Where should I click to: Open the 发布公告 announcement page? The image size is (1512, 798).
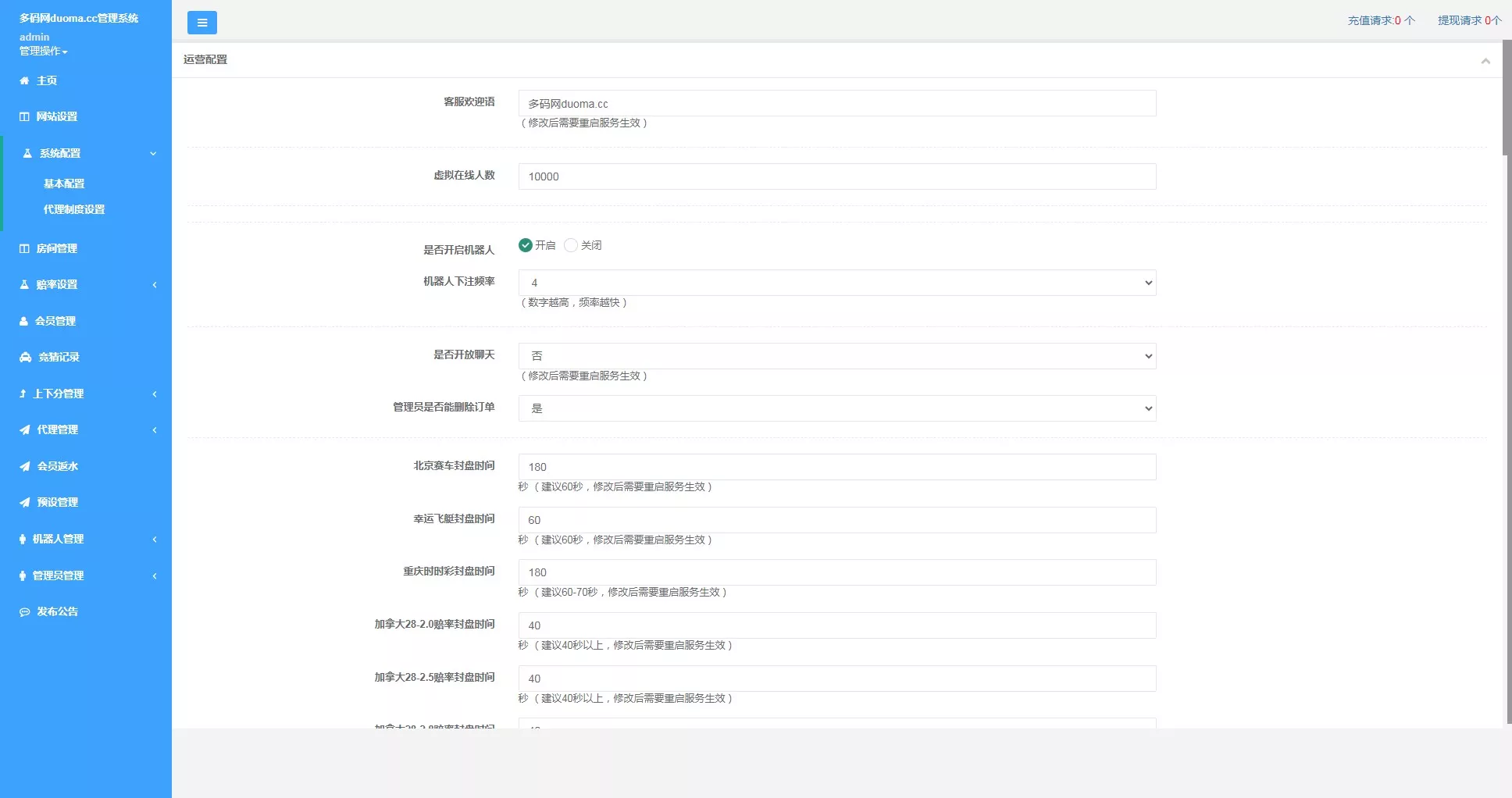[55, 611]
